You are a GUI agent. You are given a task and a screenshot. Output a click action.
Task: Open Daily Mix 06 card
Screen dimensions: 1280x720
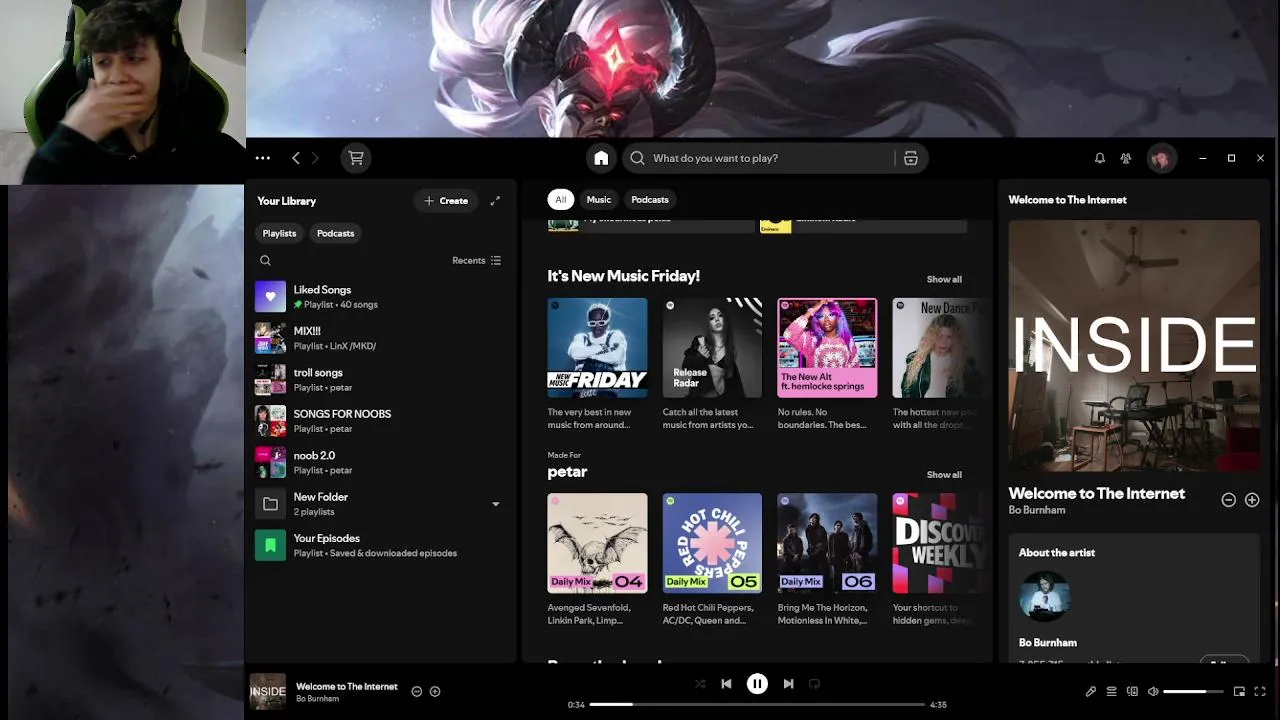tap(827, 560)
